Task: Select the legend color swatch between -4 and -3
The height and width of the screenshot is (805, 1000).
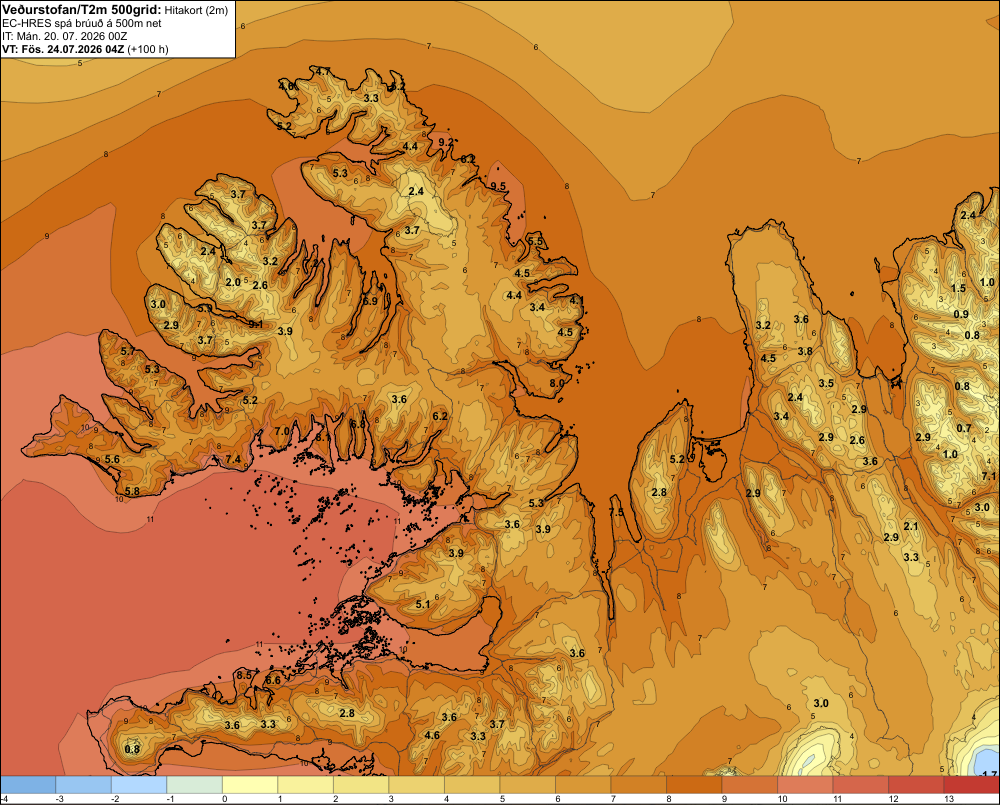Action: coord(28,785)
